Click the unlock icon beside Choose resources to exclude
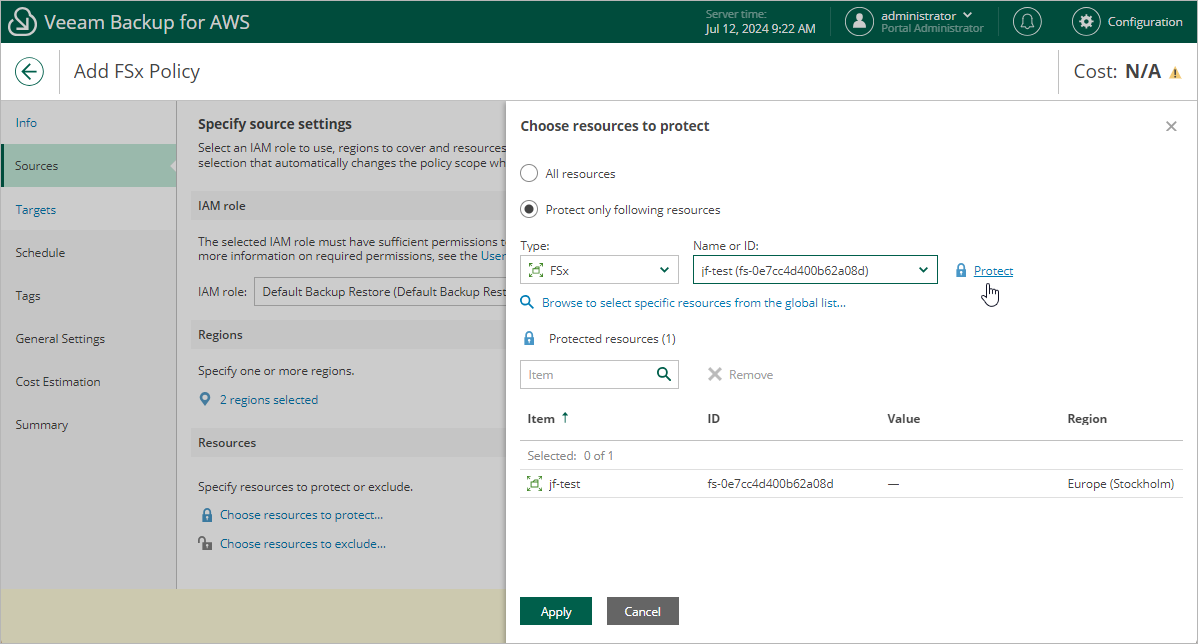The height and width of the screenshot is (644, 1198). tap(205, 543)
